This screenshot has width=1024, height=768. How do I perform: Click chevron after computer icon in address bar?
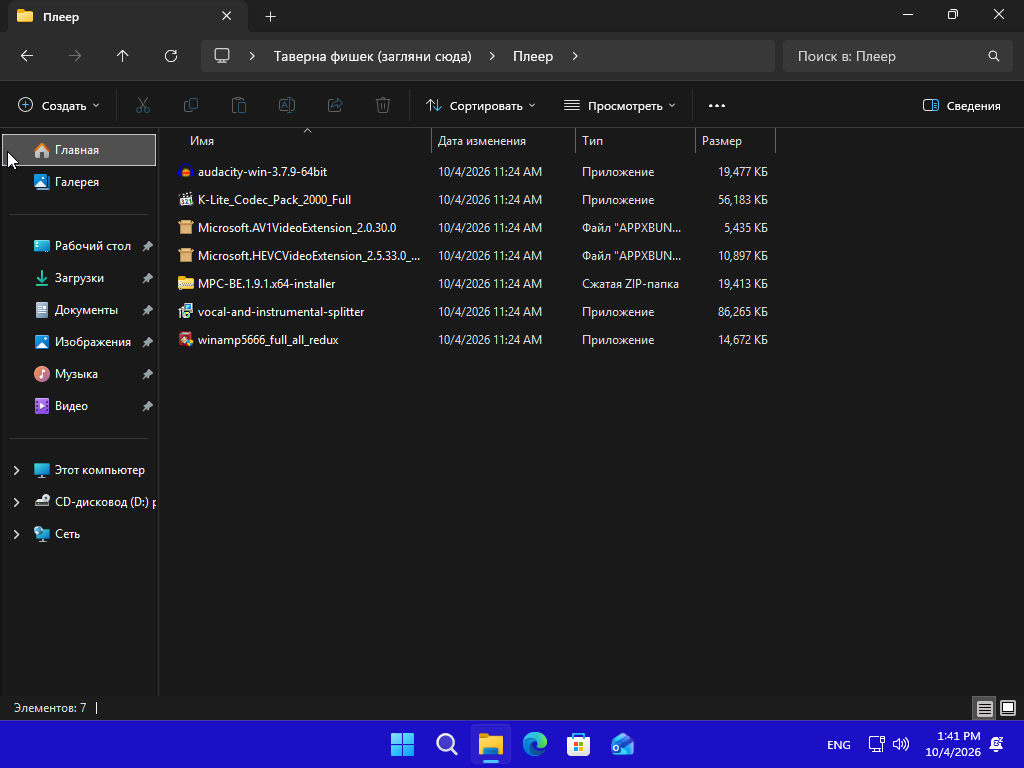click(252, 56)
